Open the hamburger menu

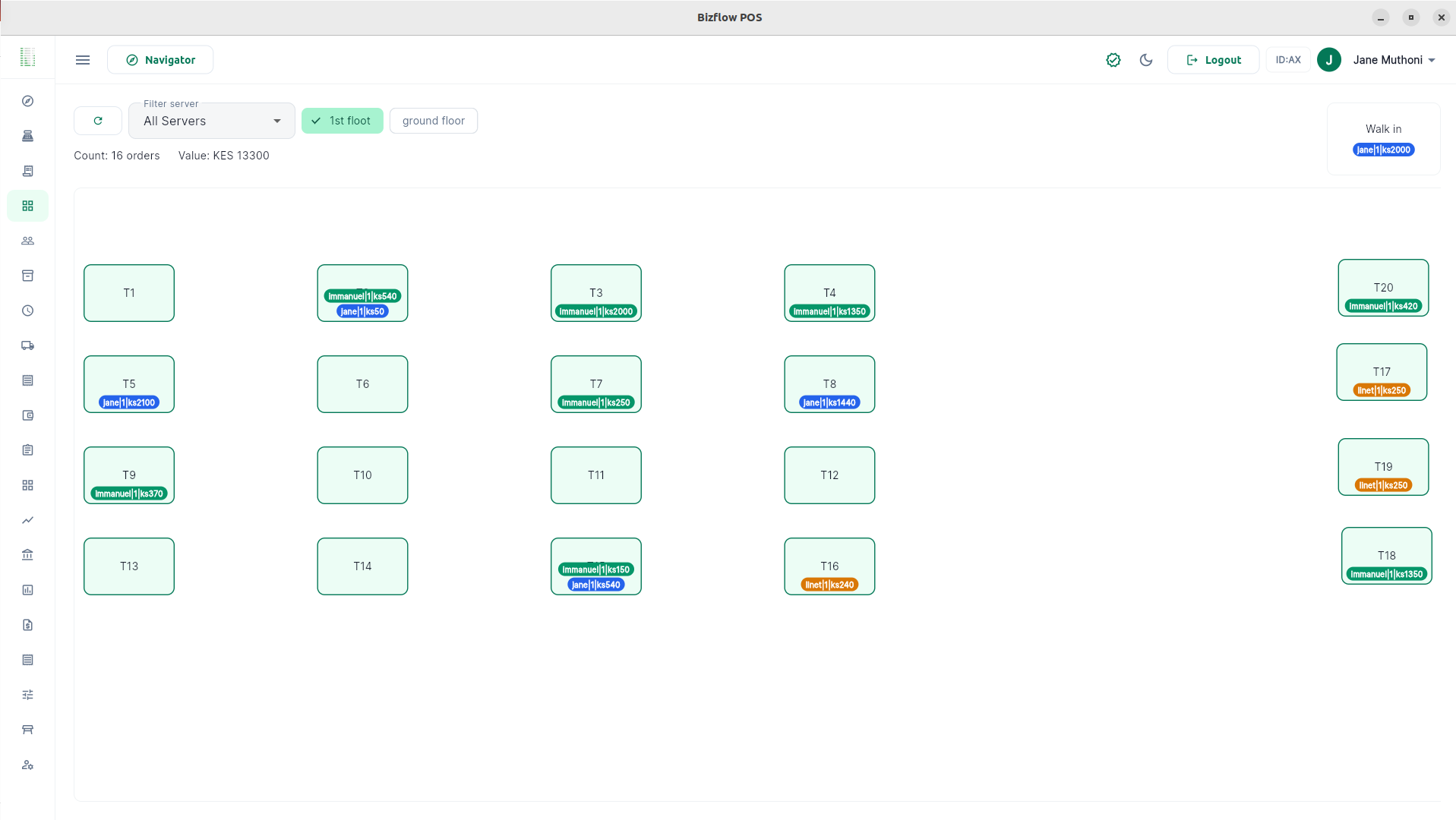(x=83, y=60)
